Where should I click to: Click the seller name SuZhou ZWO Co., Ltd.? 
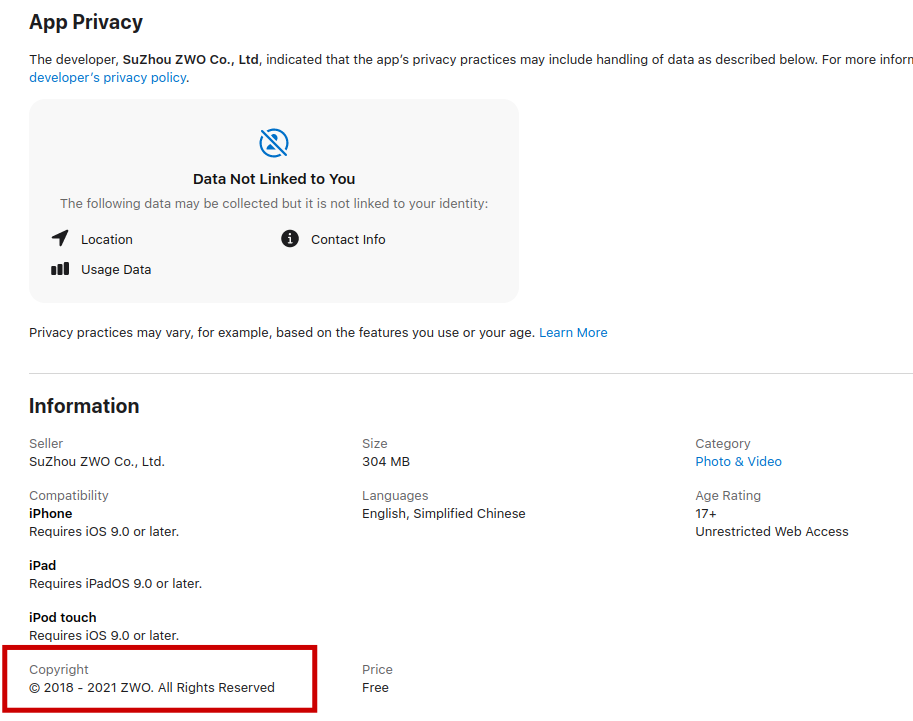pos(97,462)
